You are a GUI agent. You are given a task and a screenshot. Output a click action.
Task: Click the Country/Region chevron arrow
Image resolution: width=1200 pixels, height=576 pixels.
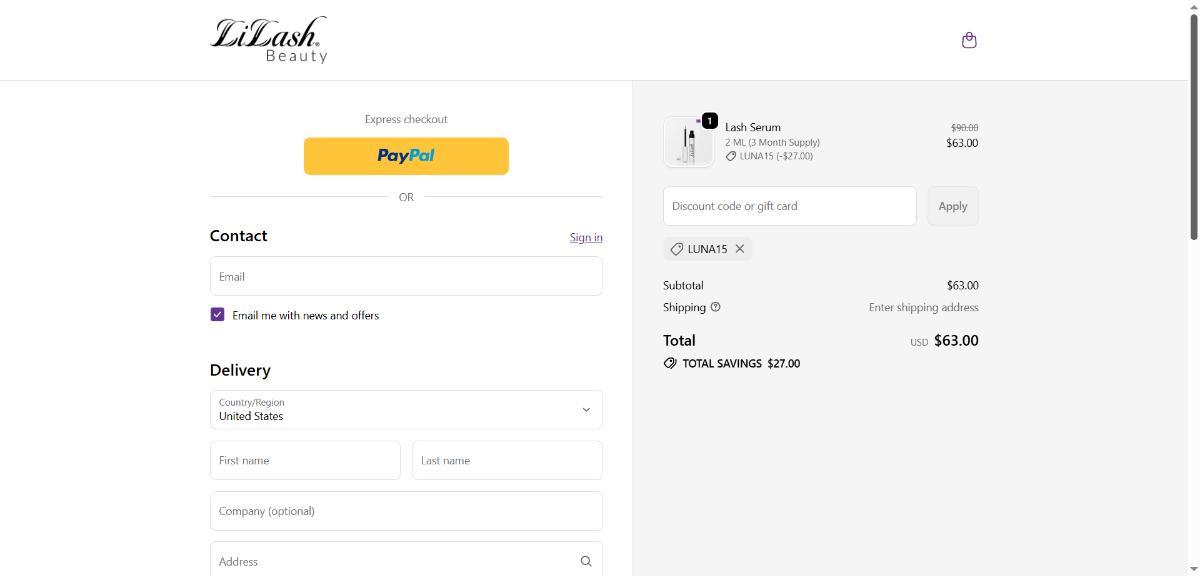pyautogui.click(x=586, y=410)
